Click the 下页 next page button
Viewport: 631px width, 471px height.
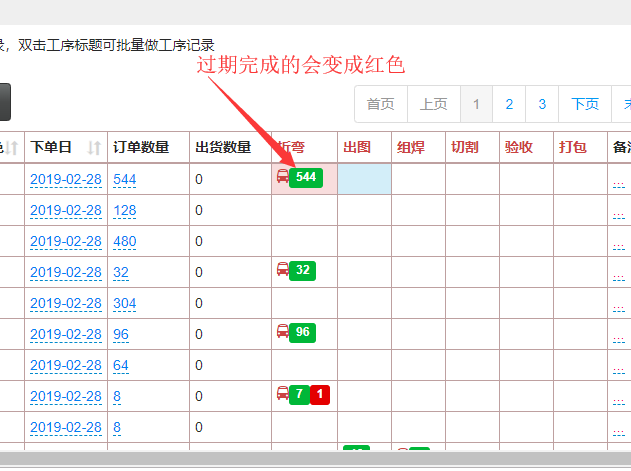(x=585, y=104)
